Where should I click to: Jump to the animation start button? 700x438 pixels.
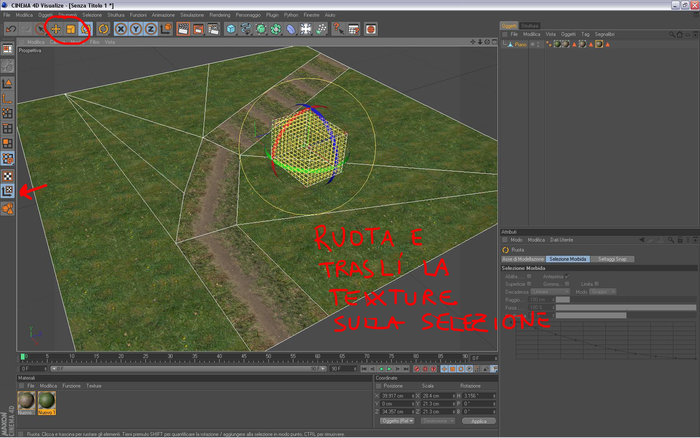tap(364, 369)
